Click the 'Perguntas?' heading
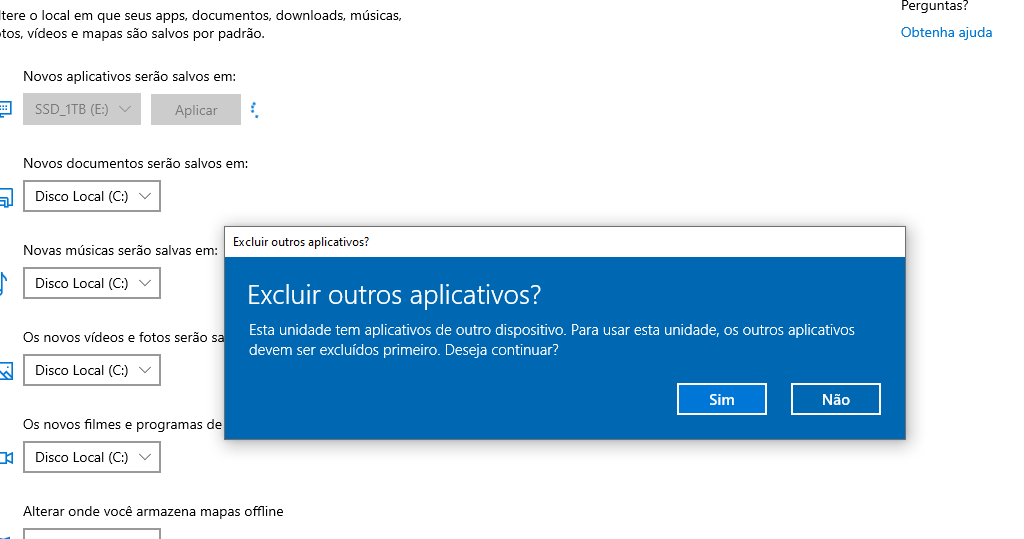This screenshot has width=1024, height=539. [935, 6]
